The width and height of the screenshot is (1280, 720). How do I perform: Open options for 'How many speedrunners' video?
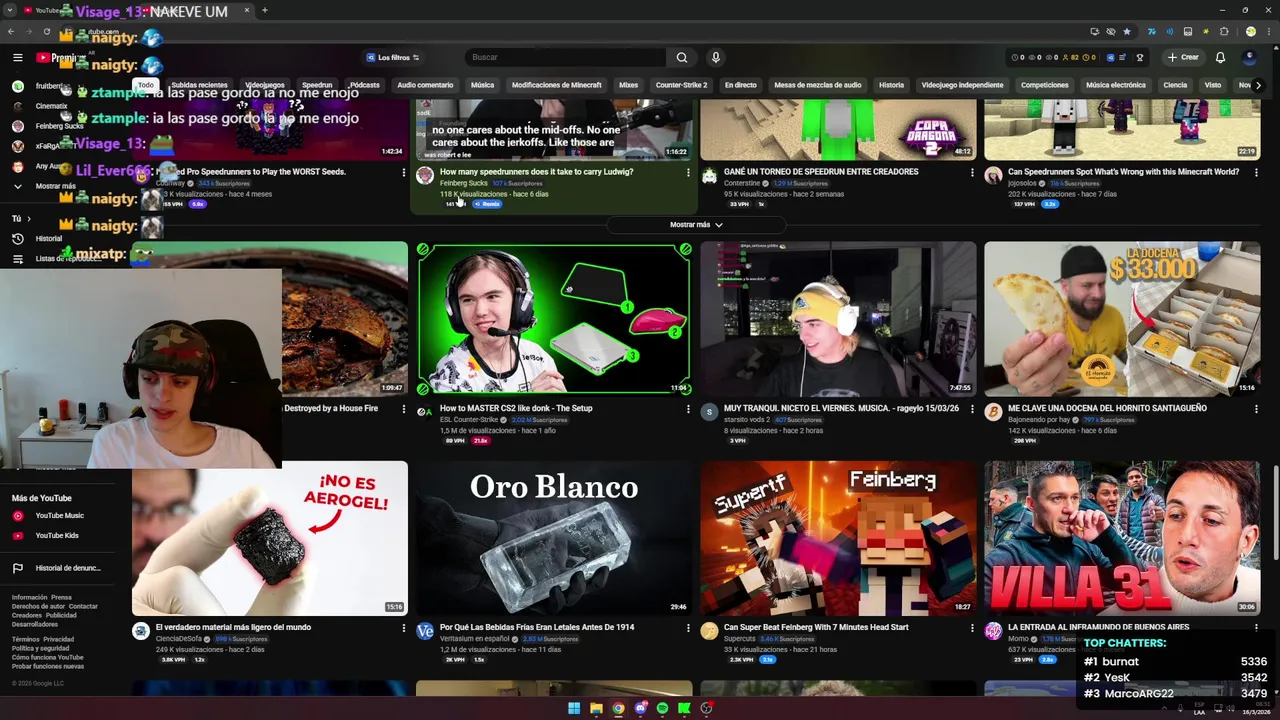(x=688, y=173)
